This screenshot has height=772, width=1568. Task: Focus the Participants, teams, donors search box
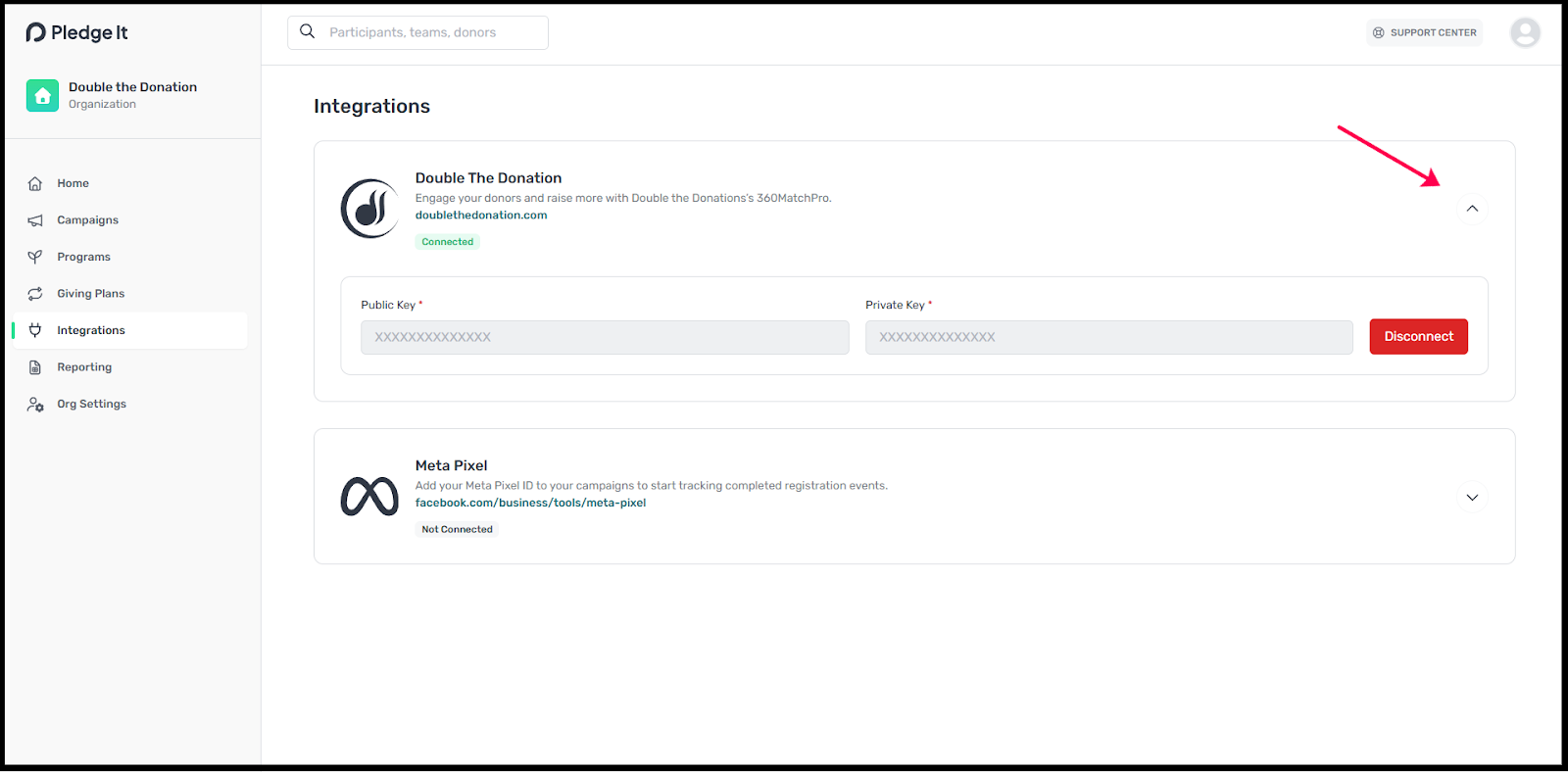tap(417, 32)
